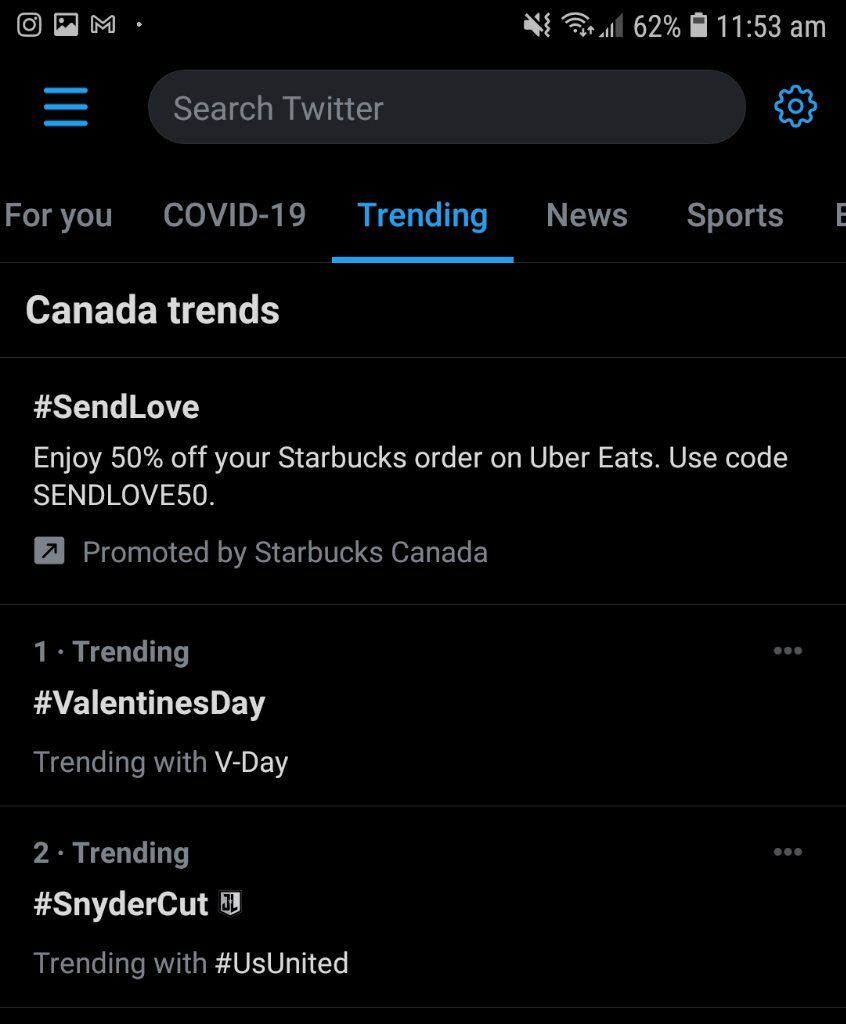Tap the Instagram notification icon in the status bar
The width and height of the screenshot is (846, 1024).
pyautogui.click(x=29, y=25)
